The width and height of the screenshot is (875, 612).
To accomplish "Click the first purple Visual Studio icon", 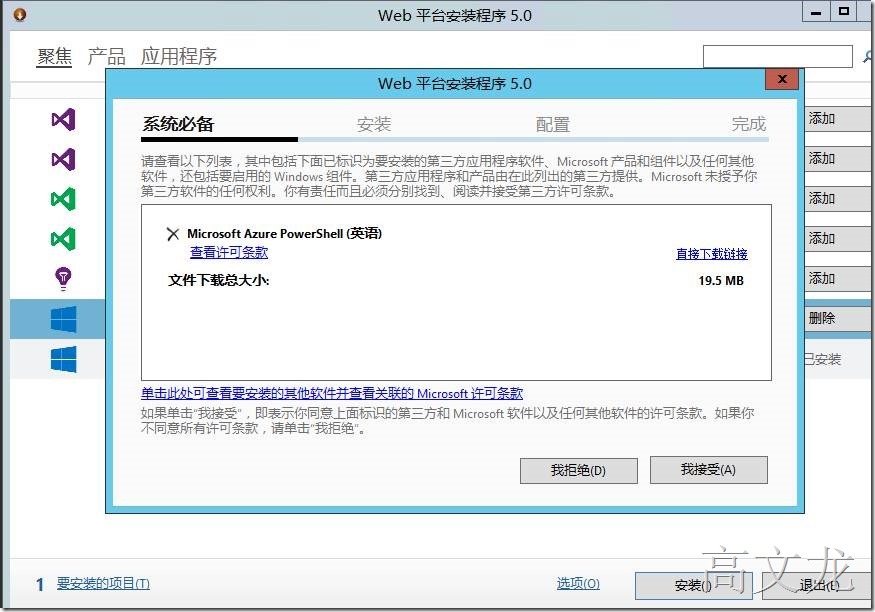I will point(63,119).
